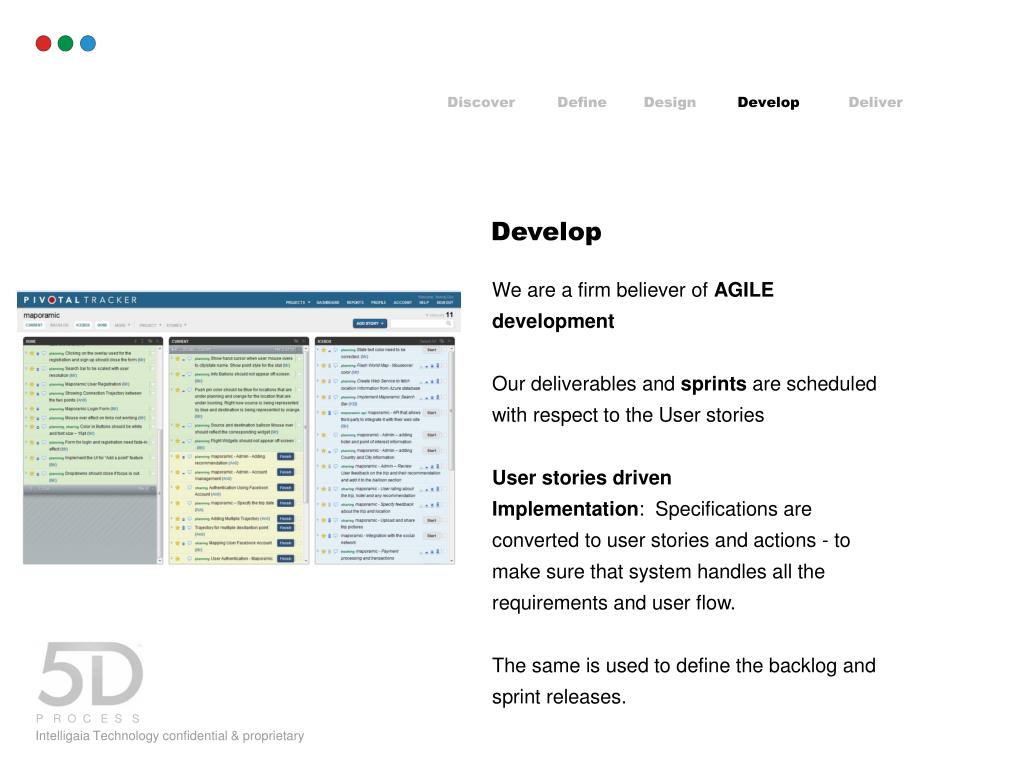Toggle the ICEBOX panel tab

pyautogui.click(x=83, y=325)
